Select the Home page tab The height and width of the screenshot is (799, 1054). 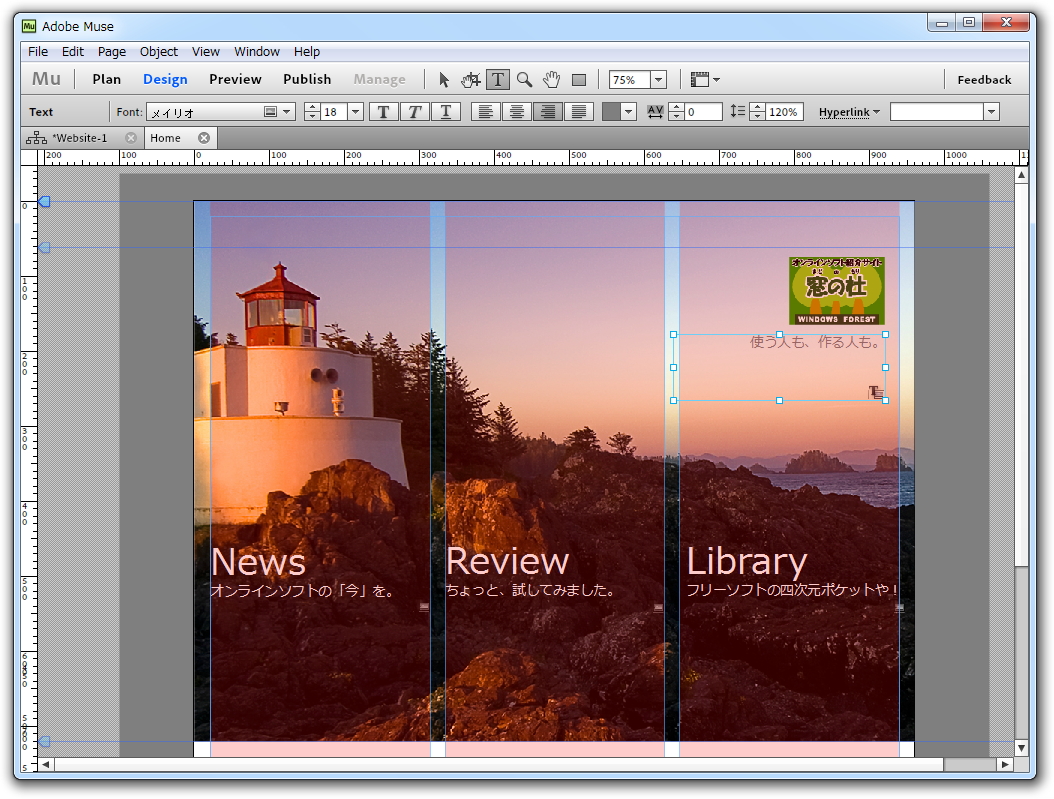165,138
